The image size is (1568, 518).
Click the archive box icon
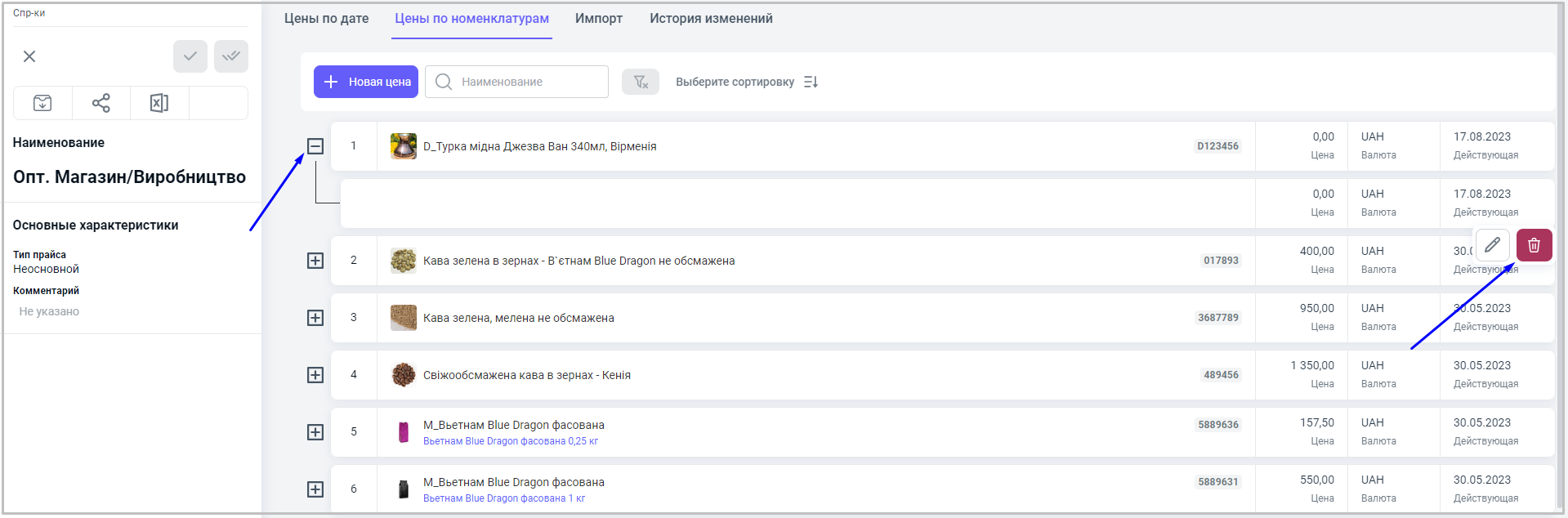[42, 103]
